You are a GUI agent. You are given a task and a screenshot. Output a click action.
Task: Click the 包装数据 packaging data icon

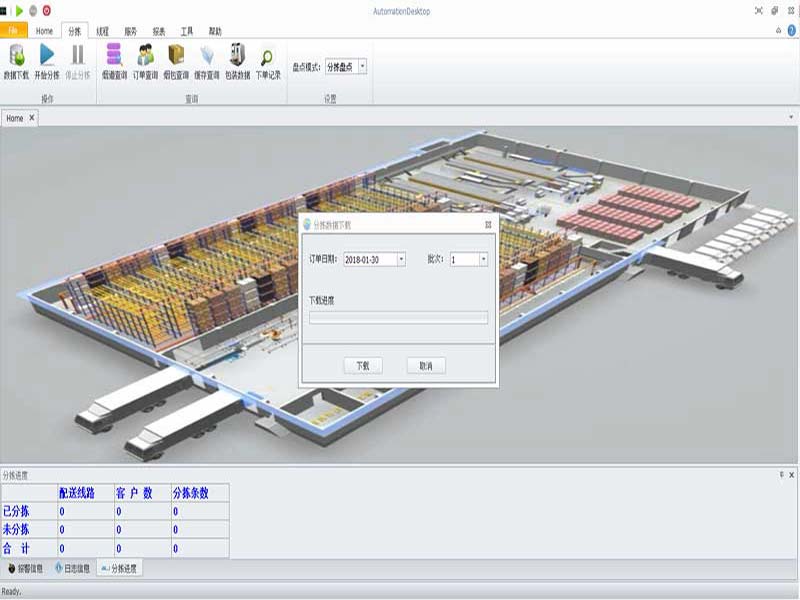[x=237, y=59]
